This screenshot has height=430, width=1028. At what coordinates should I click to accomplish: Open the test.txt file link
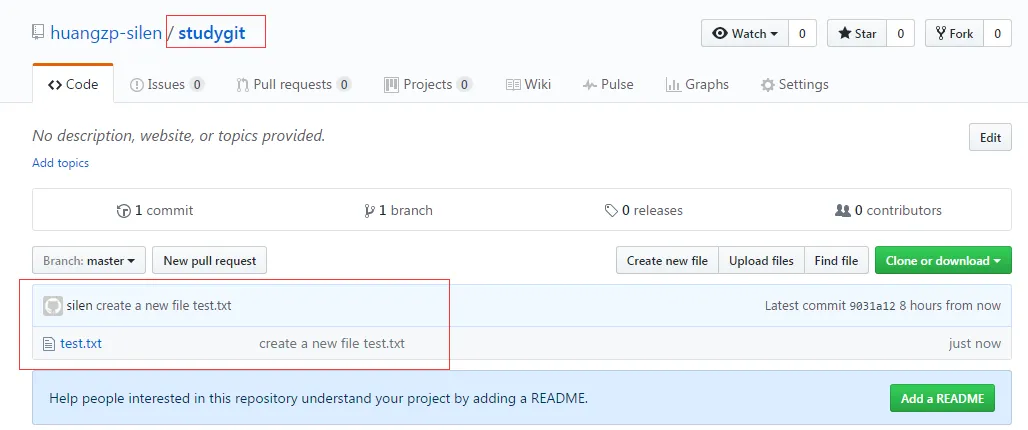click(81, 344)
